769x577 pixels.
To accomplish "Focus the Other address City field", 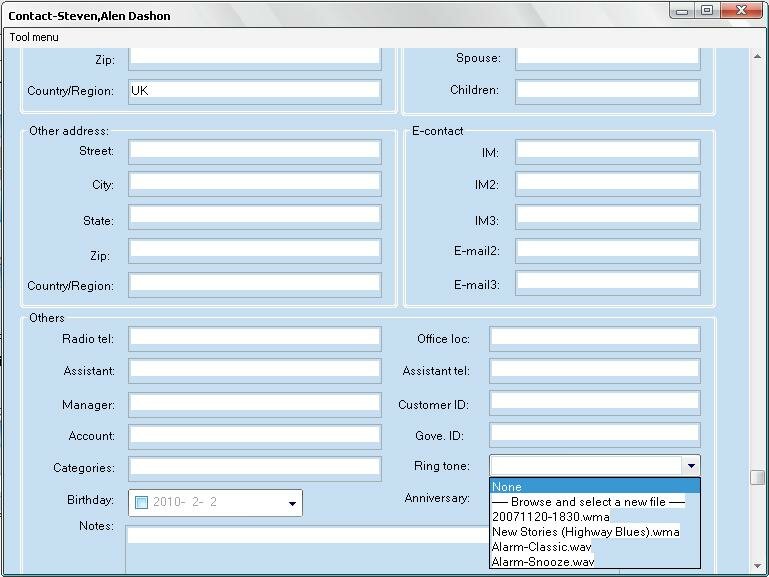I will [x=255, y=184].
